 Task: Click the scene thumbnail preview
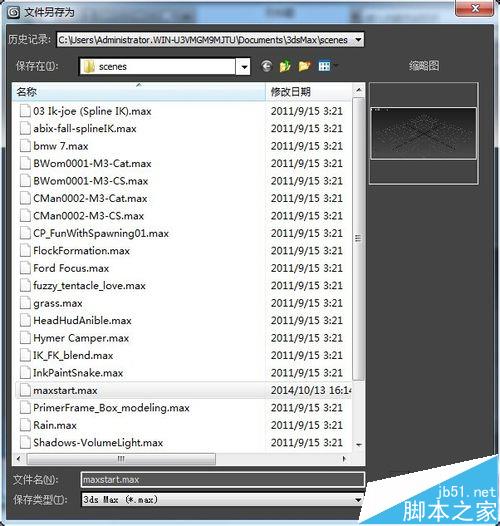423,133
